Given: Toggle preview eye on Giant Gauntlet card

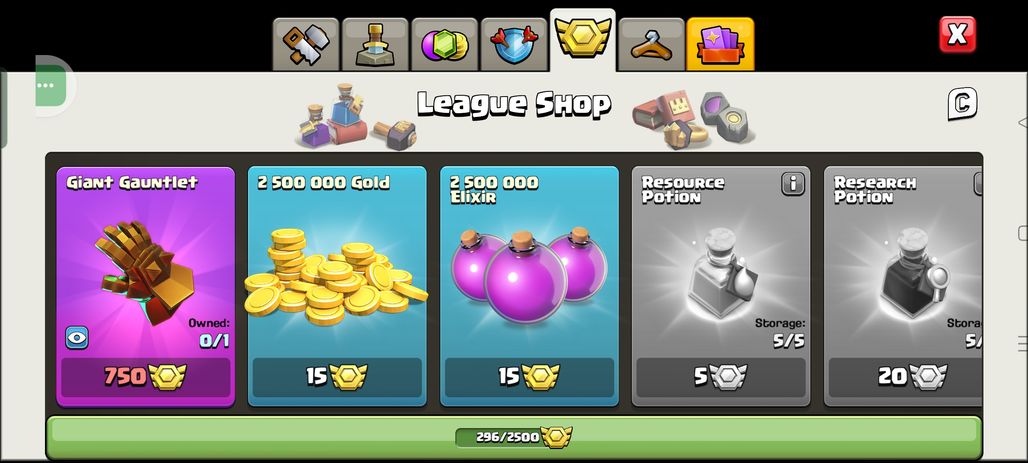Looking at the screenshot, I should [x=77, y=338].
